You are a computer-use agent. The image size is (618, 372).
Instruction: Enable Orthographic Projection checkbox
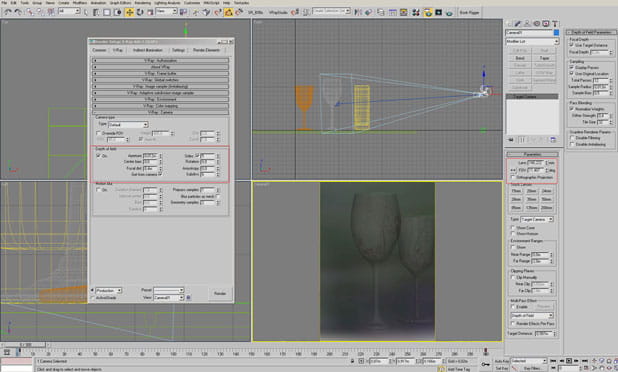point(513,177)
